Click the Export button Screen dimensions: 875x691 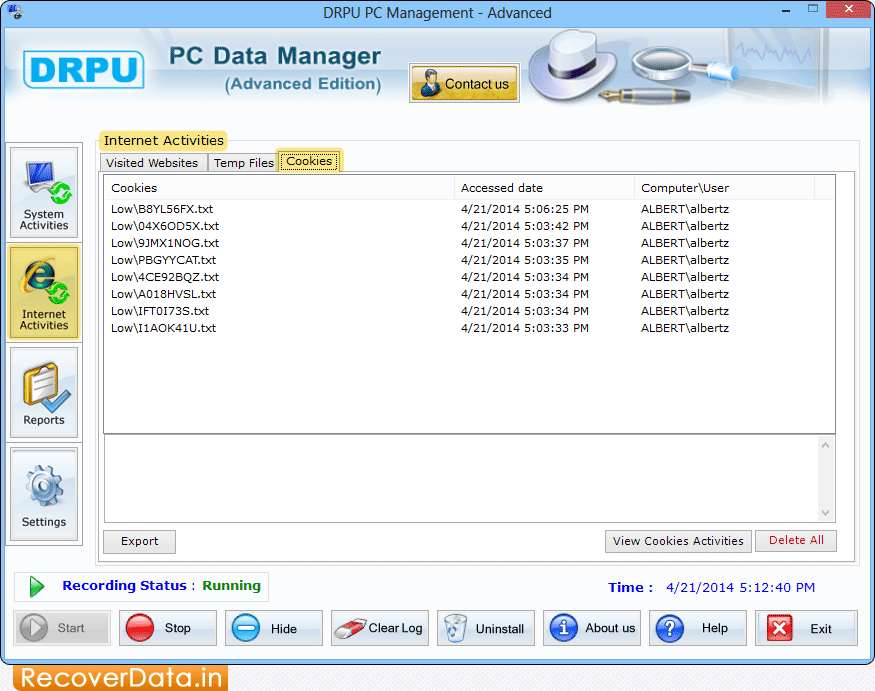click(x=140, y=541)
